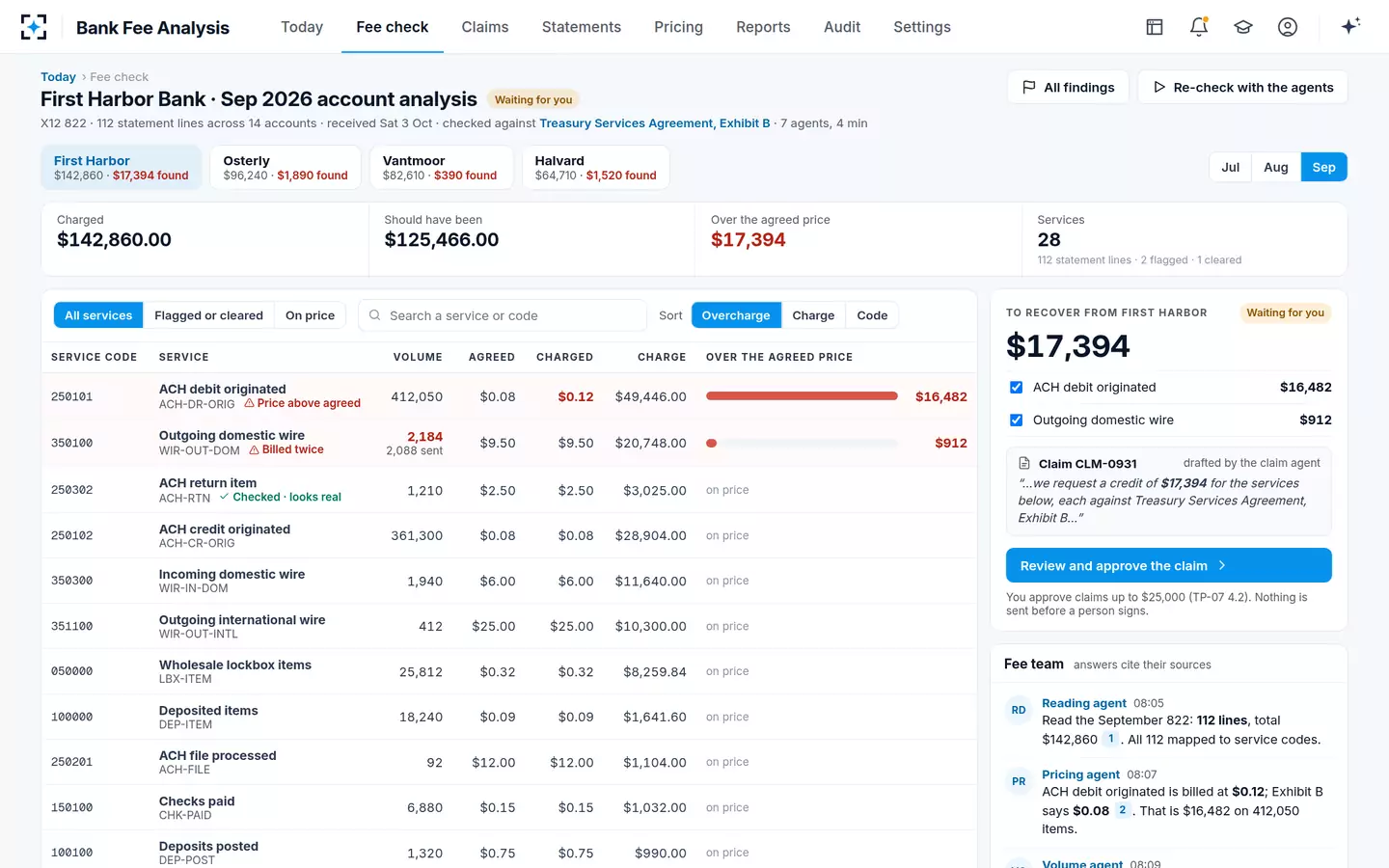The width and height of the screenshot is (1389, 868).
Task: Click the Pricing agent name link
Action: tap(1080, 774)
